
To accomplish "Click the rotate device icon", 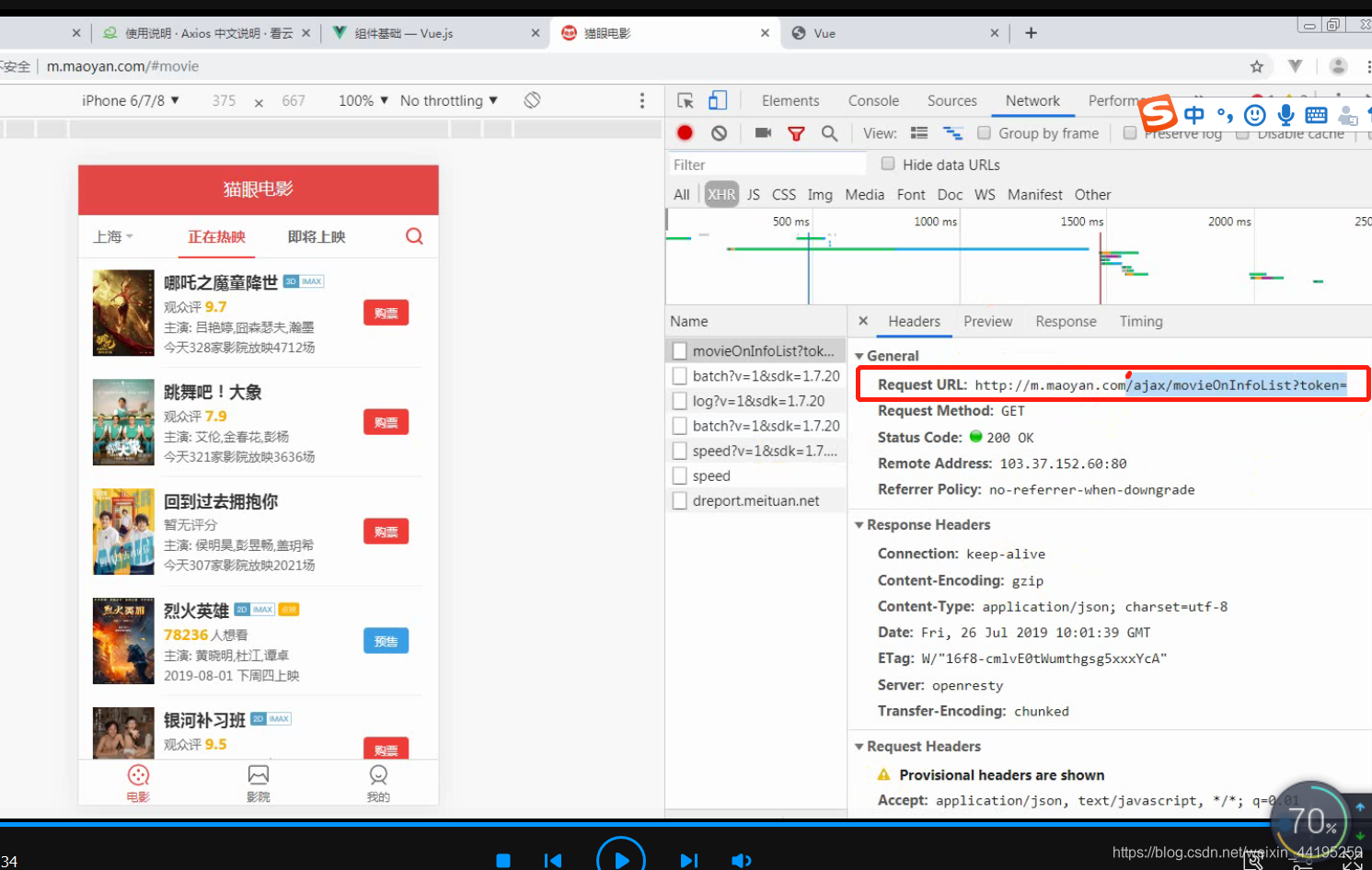I will [532, 100].
